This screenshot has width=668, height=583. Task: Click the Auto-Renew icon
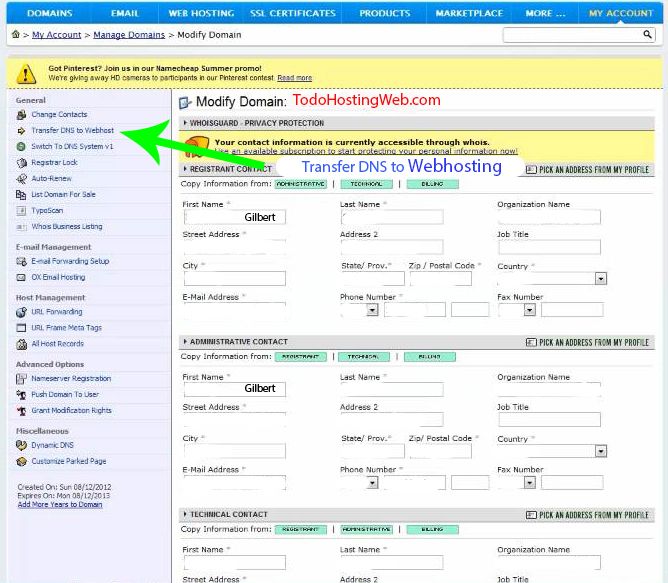pos(21,179)
